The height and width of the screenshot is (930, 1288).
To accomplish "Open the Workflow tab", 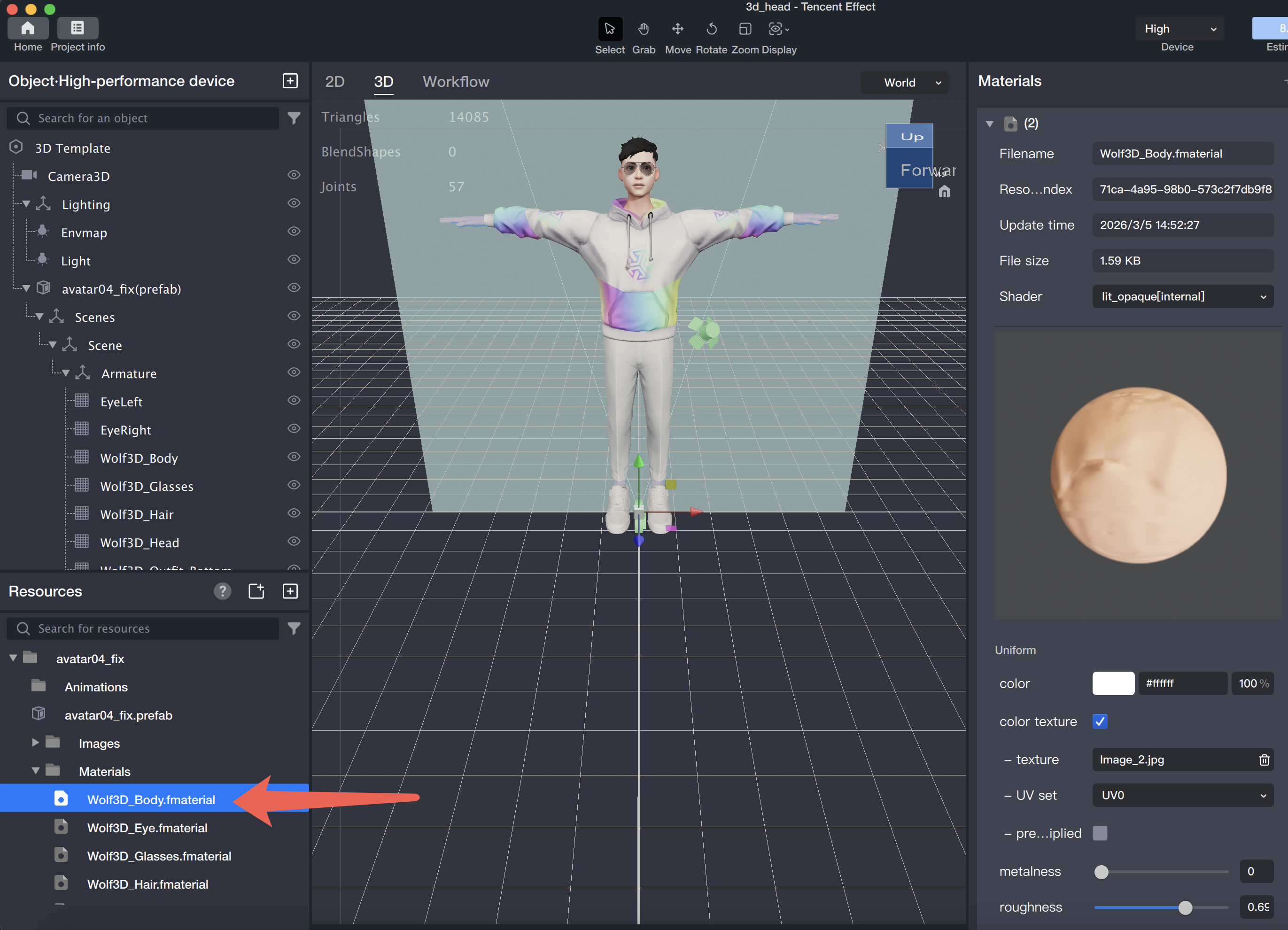I will tap(456, 82).
